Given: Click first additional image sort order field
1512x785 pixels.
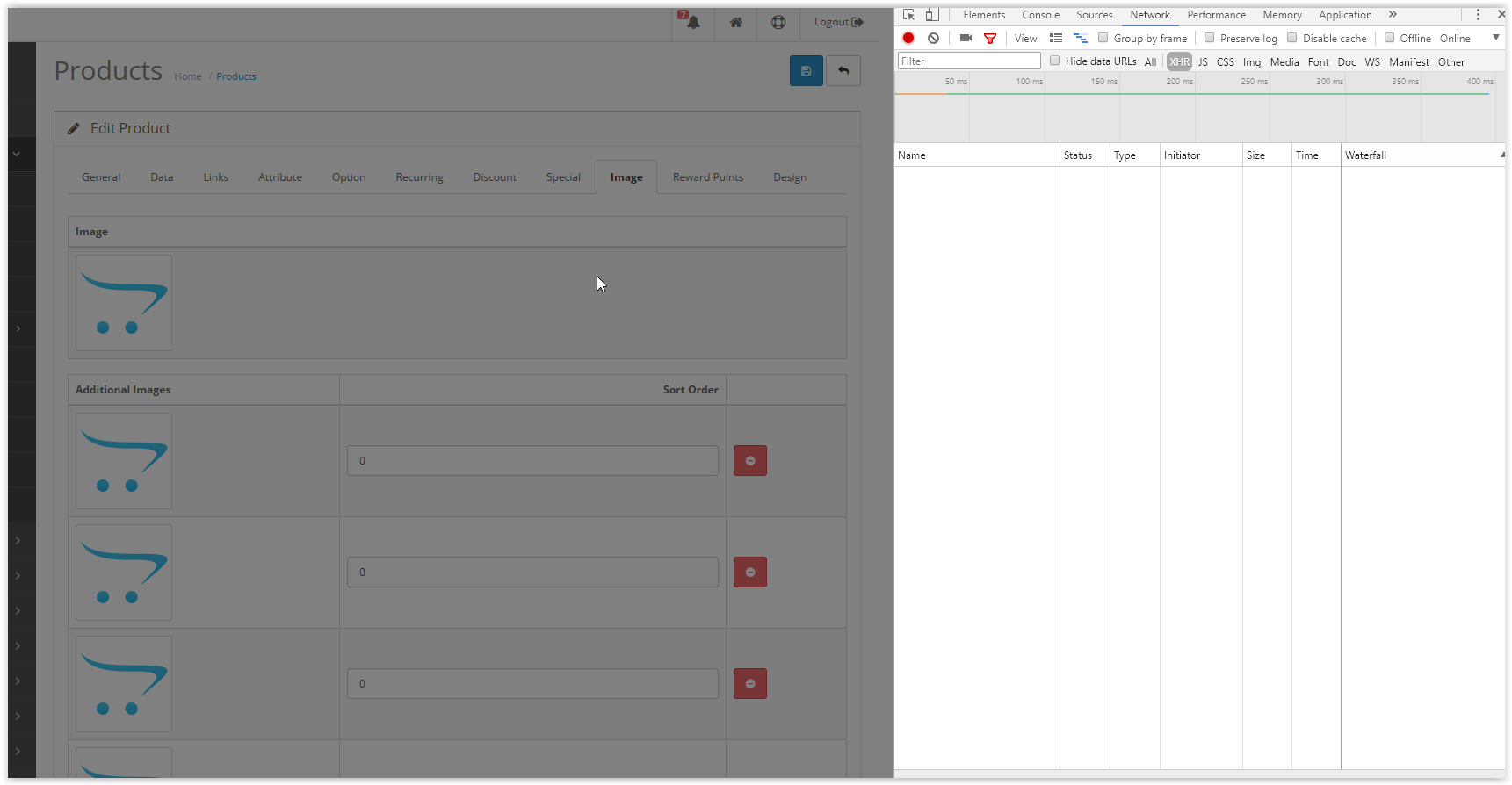Looking at the screenshot, I should click(532, 461).
